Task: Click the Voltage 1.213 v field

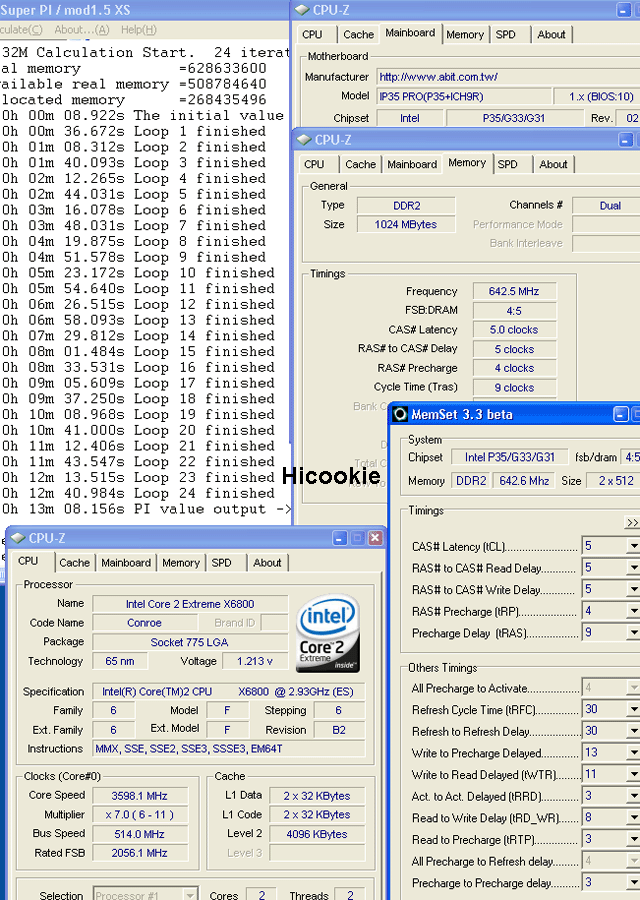Action: (255, 661)
